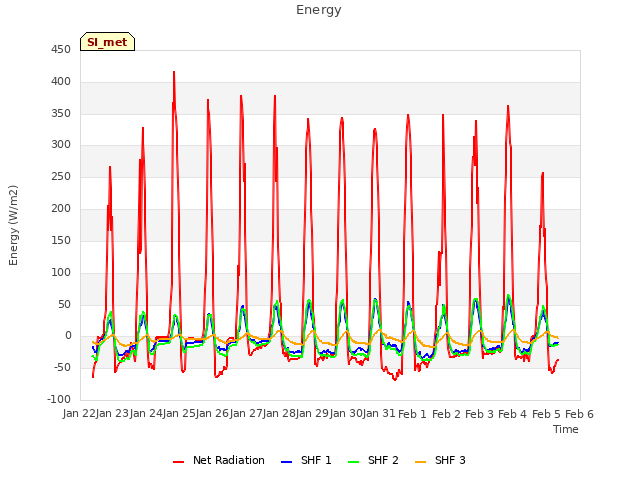Click the Jan 27 x-axis label

point(246,414)
